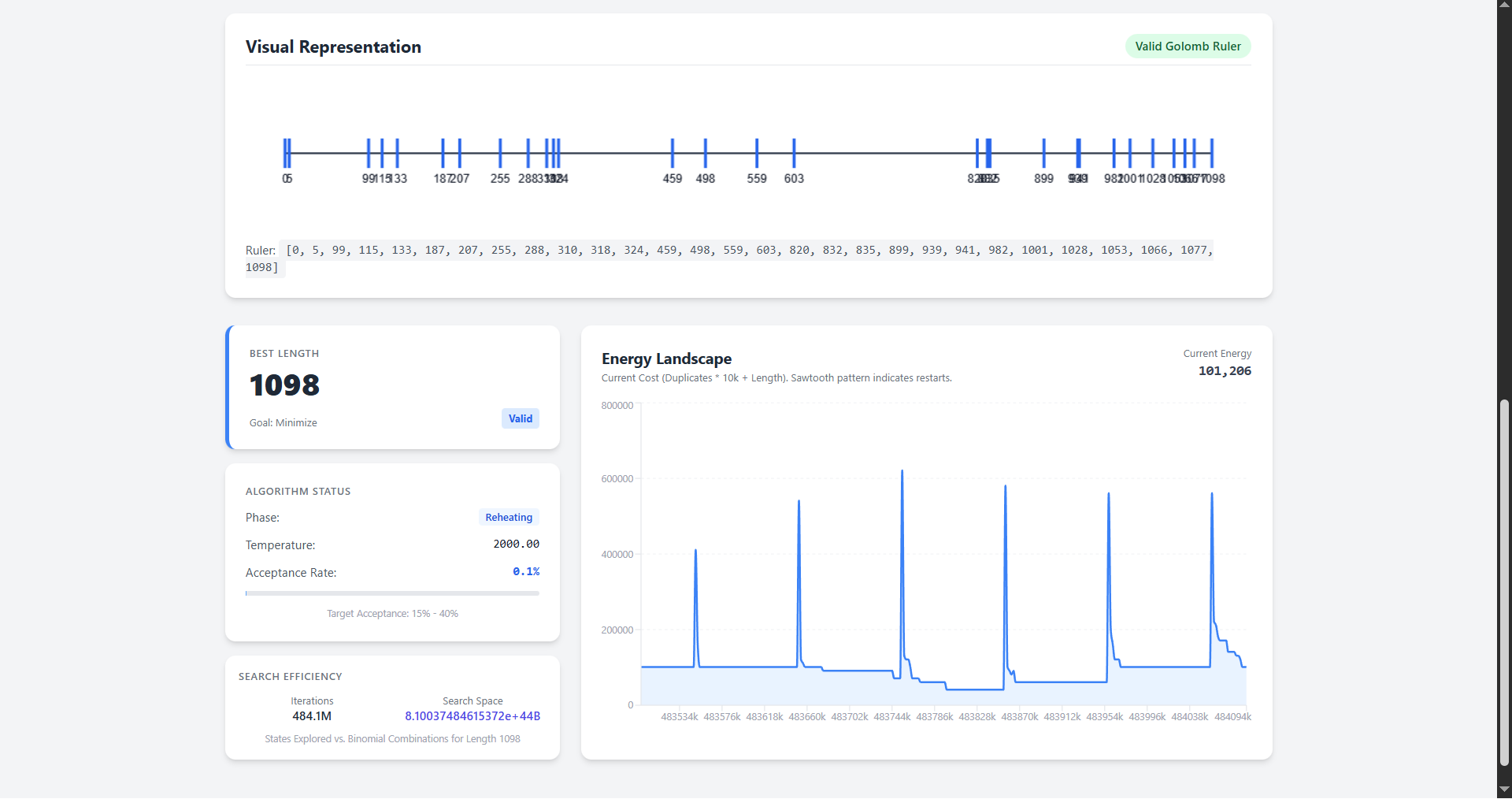The height and width of the screenshot is (799, 1512).
Task: Click the tallest energy spike in chart
Action: (x=902, y=473)
